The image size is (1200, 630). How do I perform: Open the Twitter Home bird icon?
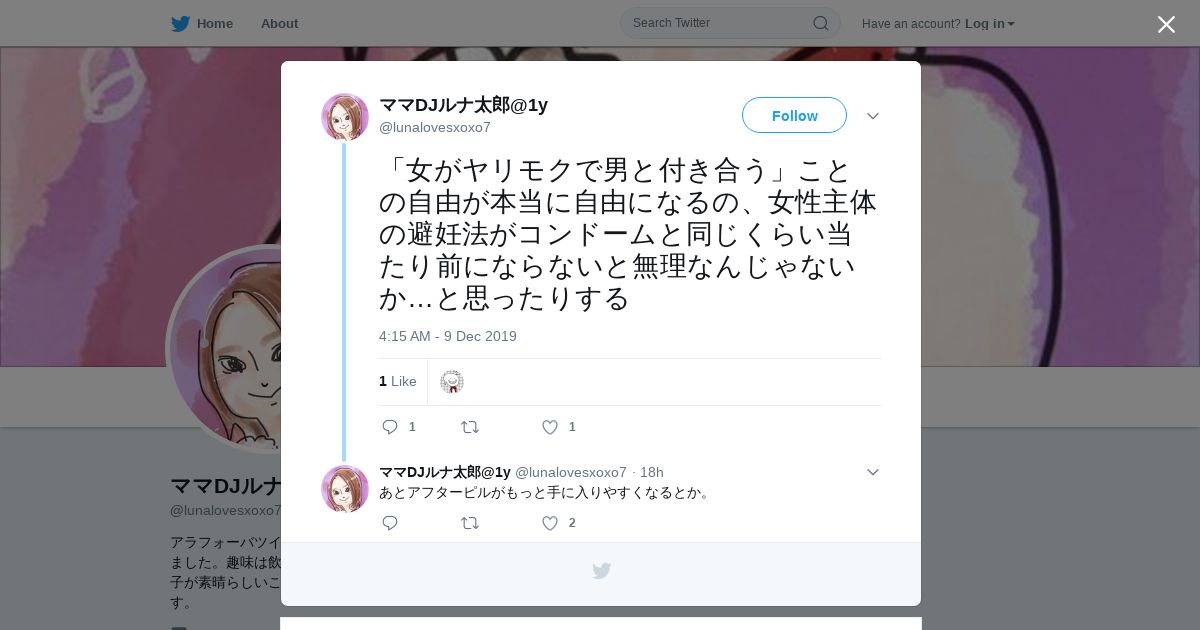click(180, 23)
